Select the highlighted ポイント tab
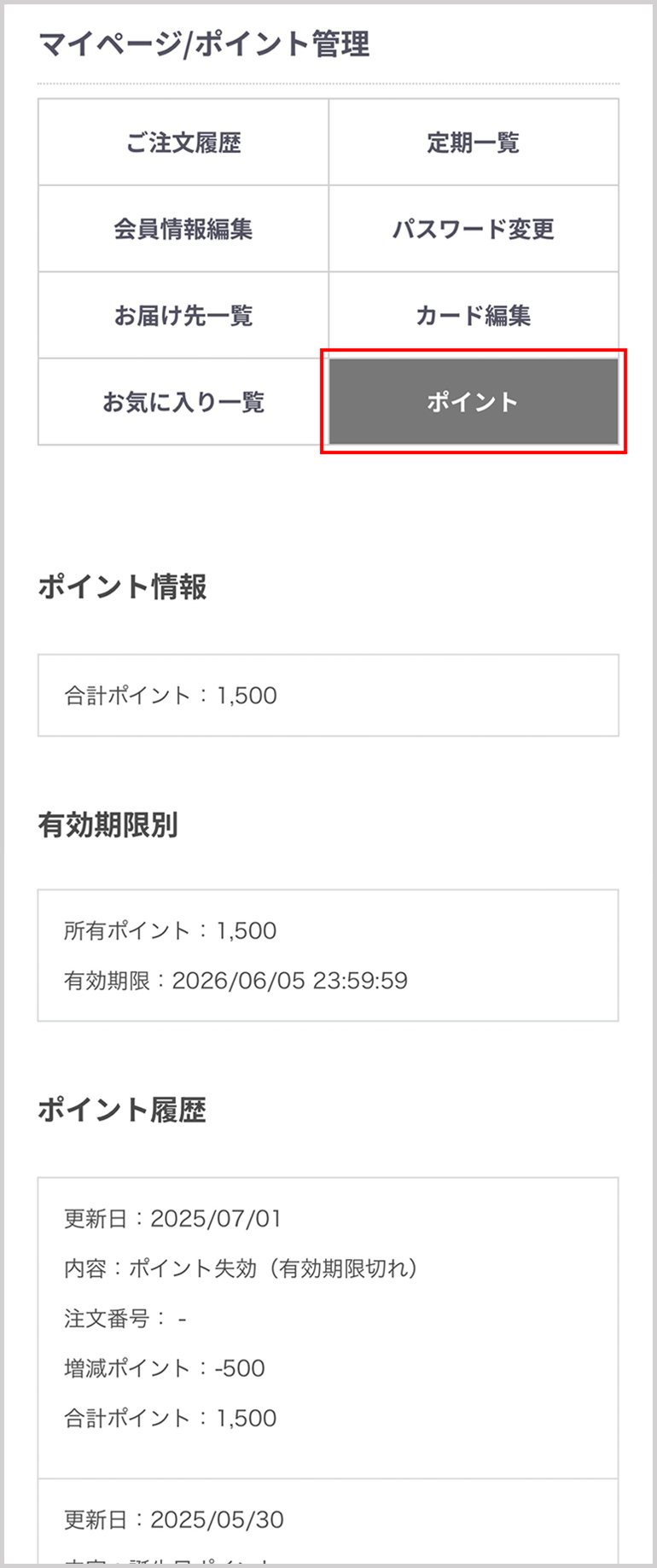 pyautogui.click(x=474, y=402)
